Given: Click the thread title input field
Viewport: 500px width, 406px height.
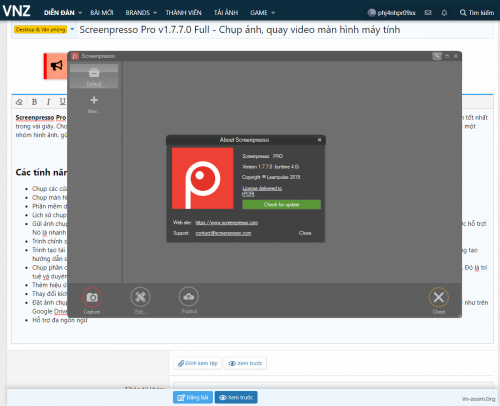Looking at the screenshot, I should [285, 30].
